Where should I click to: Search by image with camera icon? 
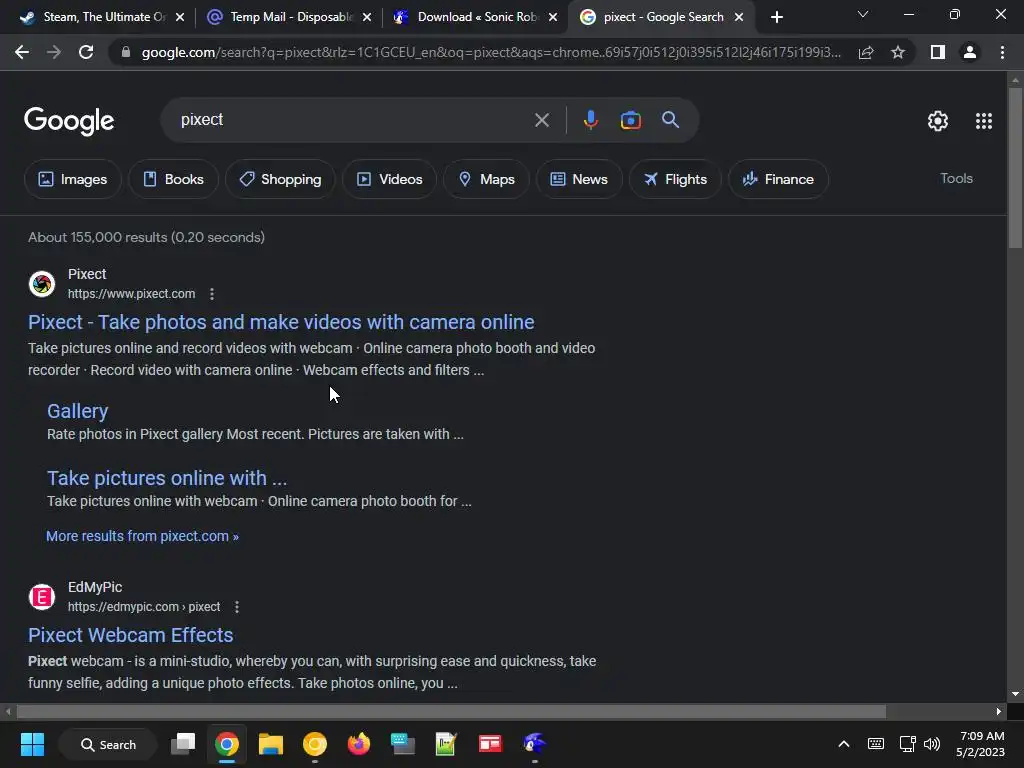coord(630,120)
